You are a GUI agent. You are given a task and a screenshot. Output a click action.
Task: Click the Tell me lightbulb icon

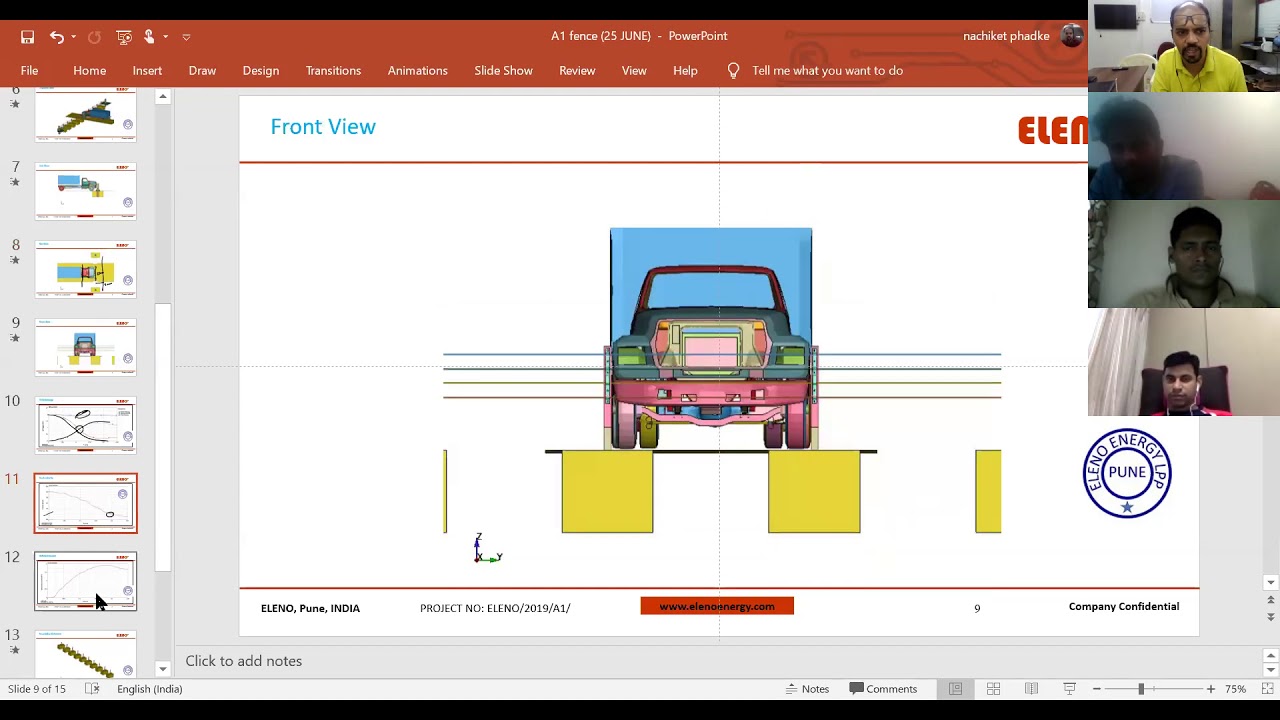click(x=733, y=71)
